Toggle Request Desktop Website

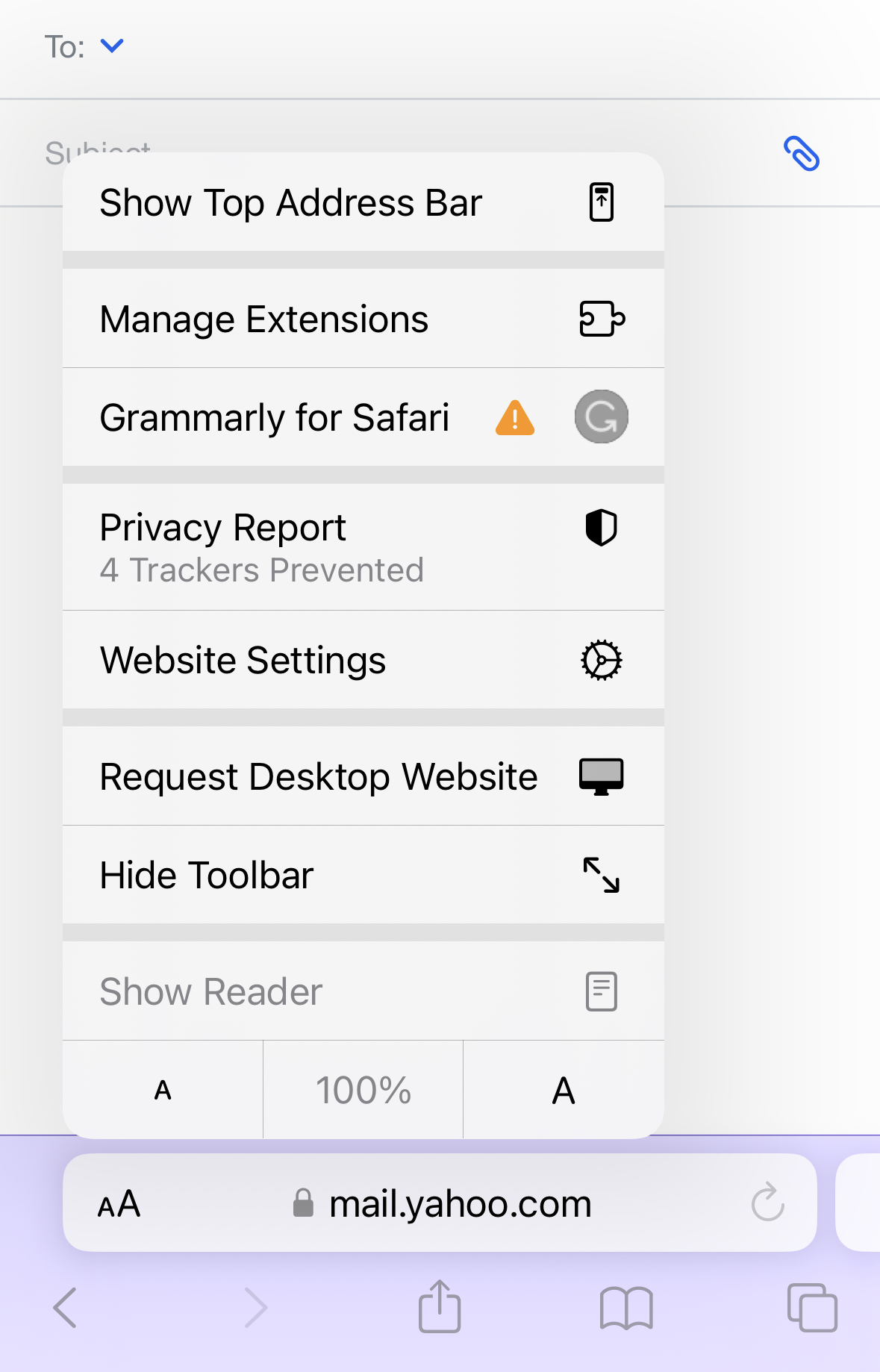click(x=363, y=776)
